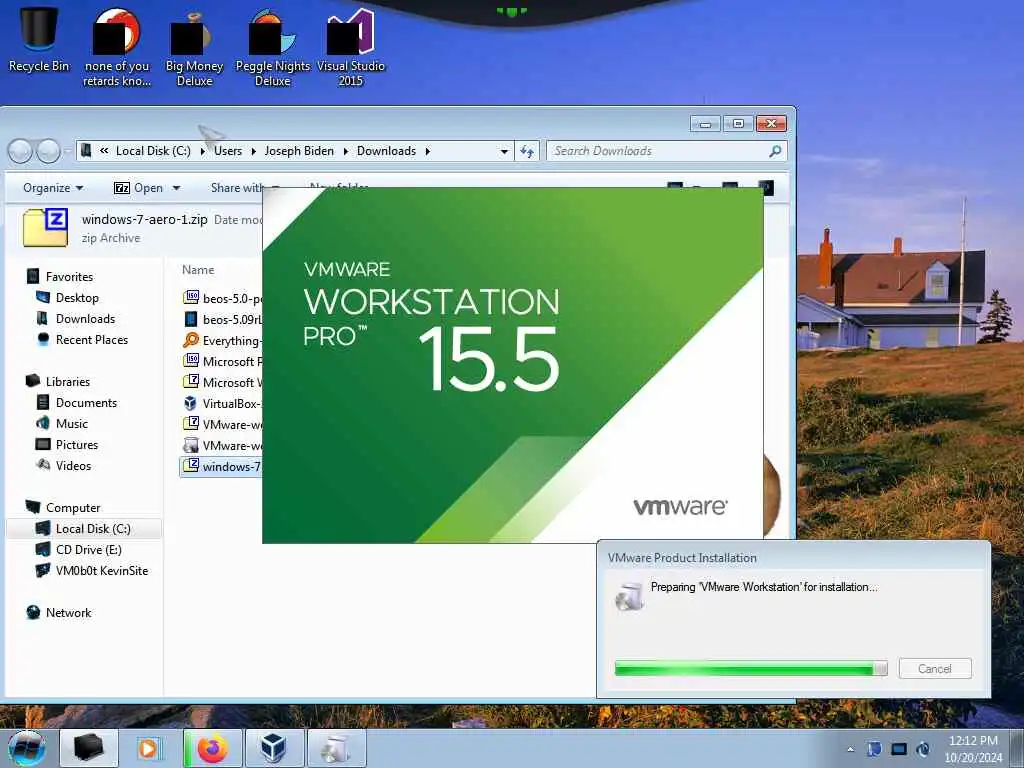The image size is (1024, 768).
Task: Click the Explorer Back navigation button
Action: (x=20, y=151)
